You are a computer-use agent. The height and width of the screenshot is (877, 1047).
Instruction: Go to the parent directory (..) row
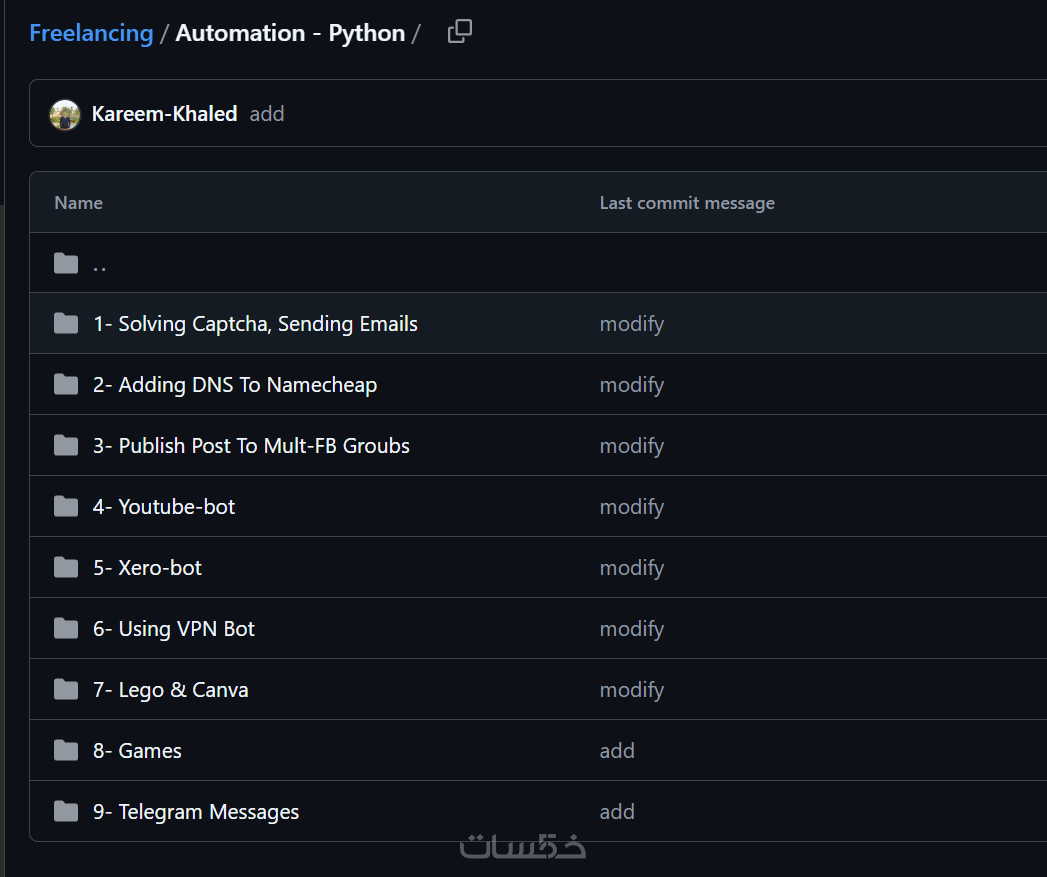coord(100,264)
